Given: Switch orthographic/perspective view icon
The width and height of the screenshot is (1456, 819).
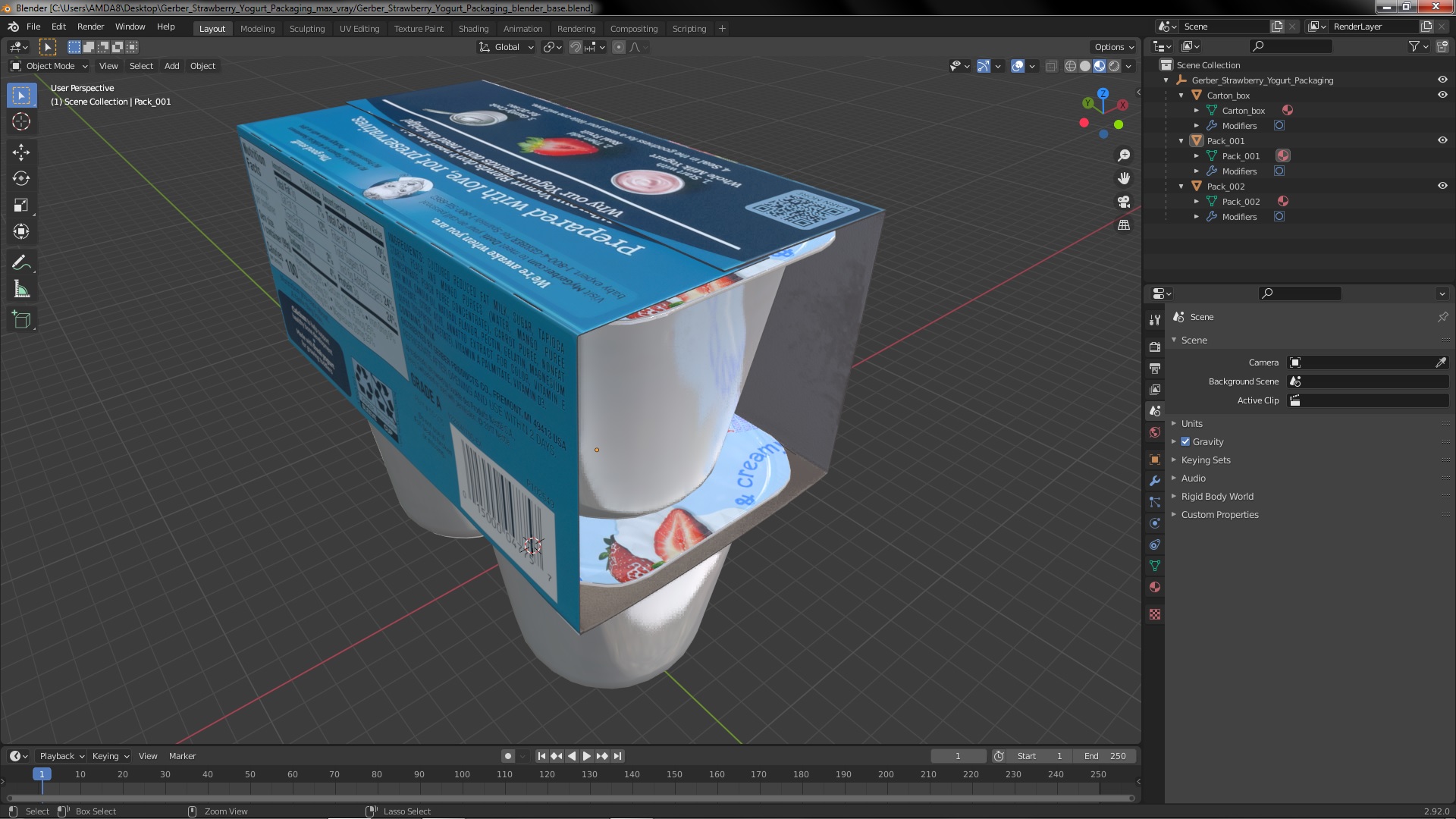Looking at the screenshot, I should (x=1124, y=225).
